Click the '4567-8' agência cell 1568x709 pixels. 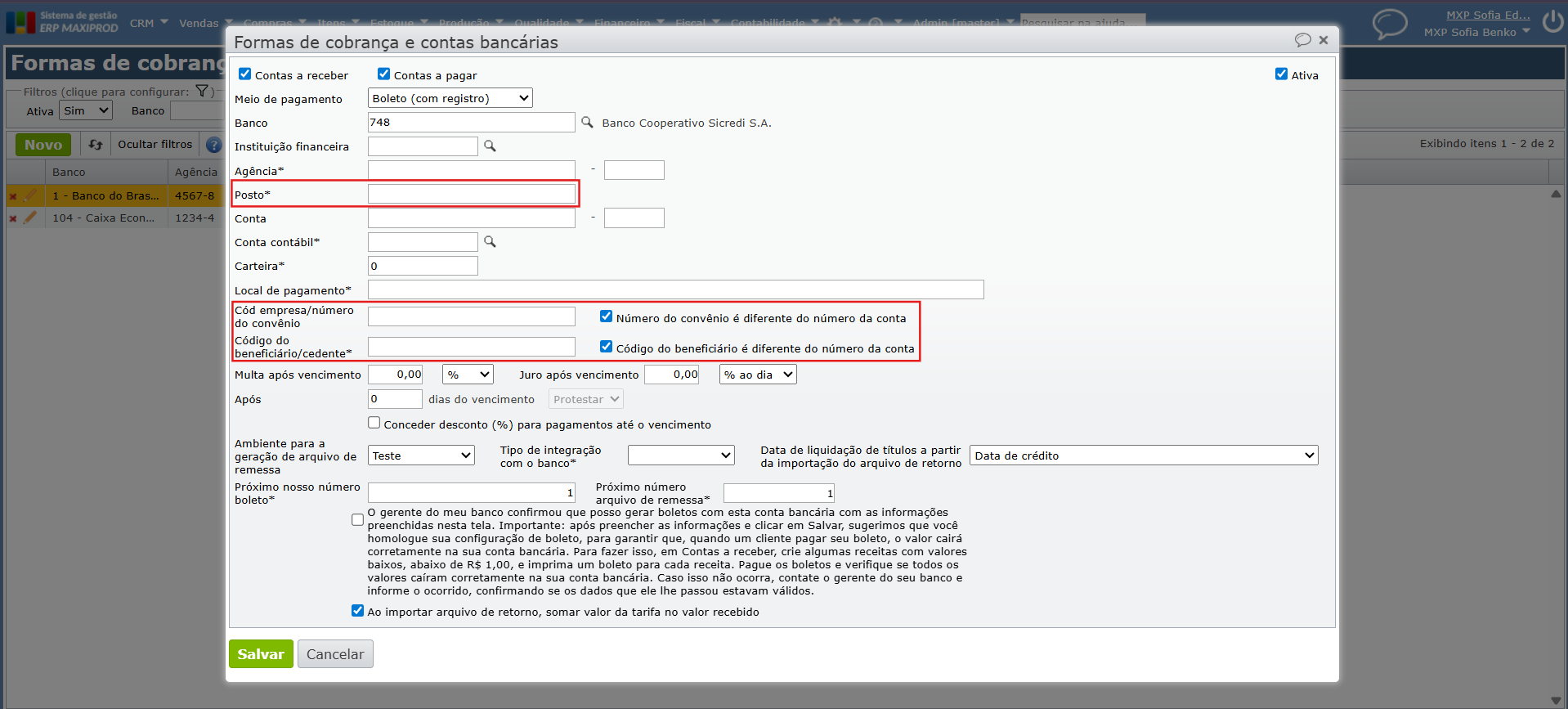click(x=195, y=196)
